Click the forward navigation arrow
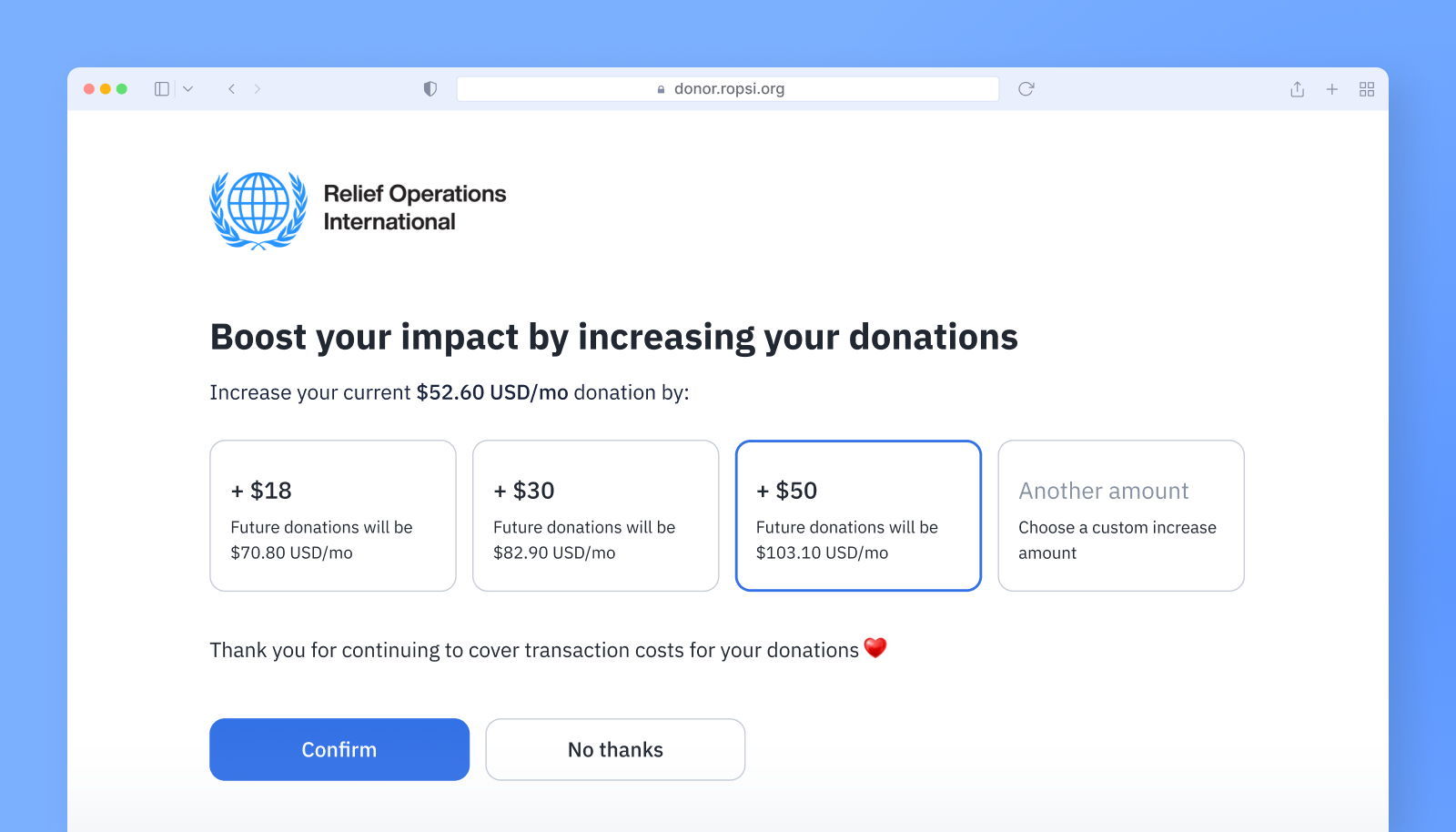Viewport: 1456px width, 832px height. 258,89
